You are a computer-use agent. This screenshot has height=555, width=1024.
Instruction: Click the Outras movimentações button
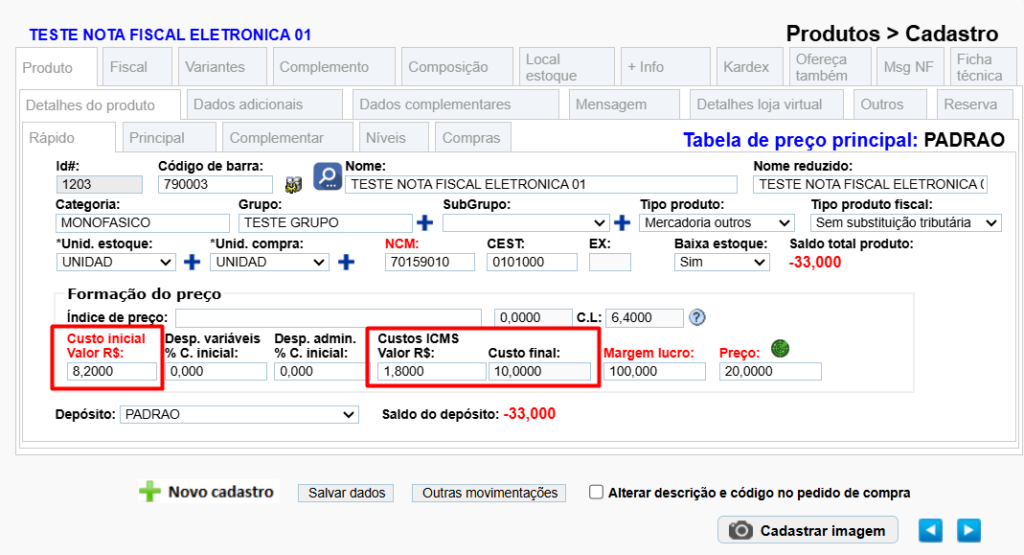click(x=489, y=493)
